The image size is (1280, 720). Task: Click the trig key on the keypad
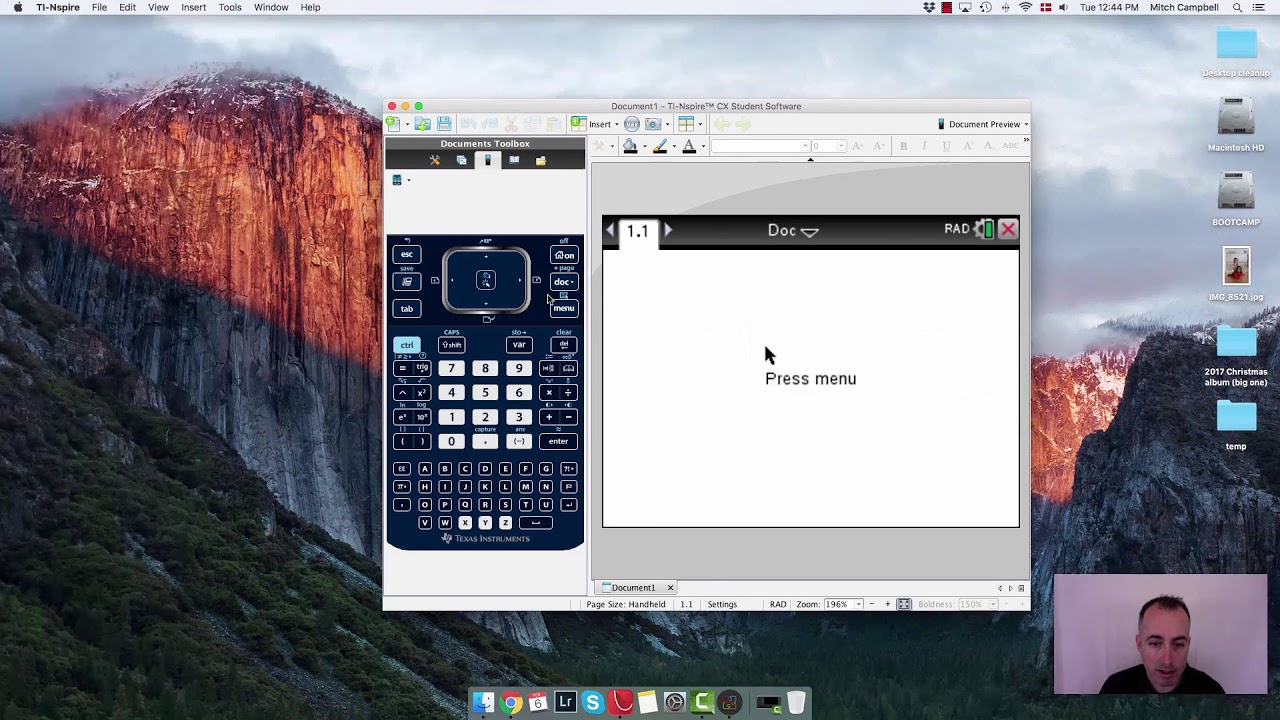[422, 369]
